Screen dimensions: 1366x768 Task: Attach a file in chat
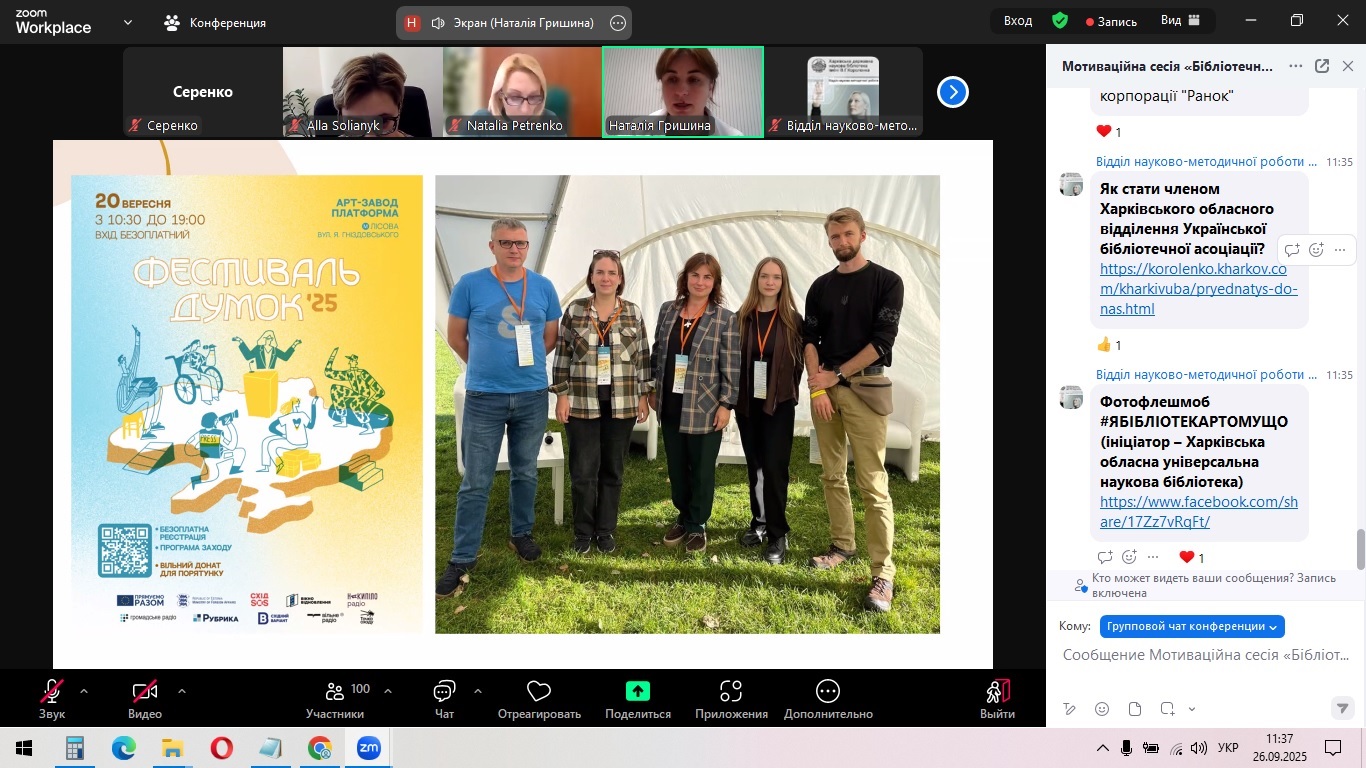point(1135,709)
